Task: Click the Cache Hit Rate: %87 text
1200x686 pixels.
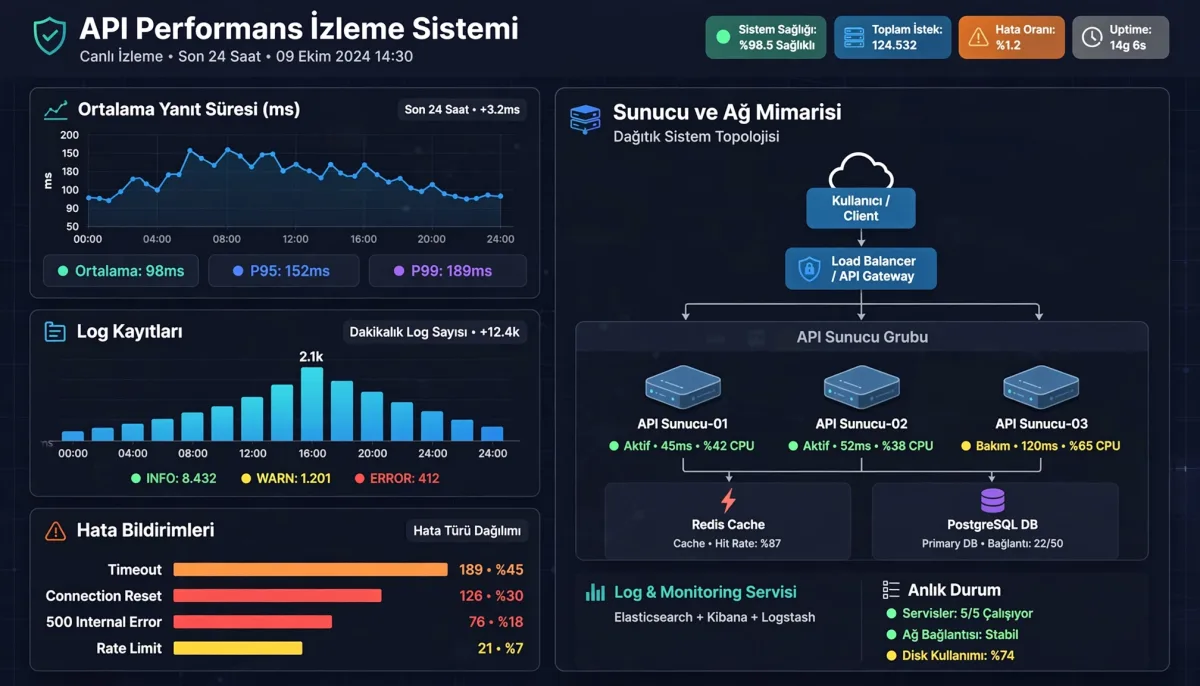Action: point(727,544)
